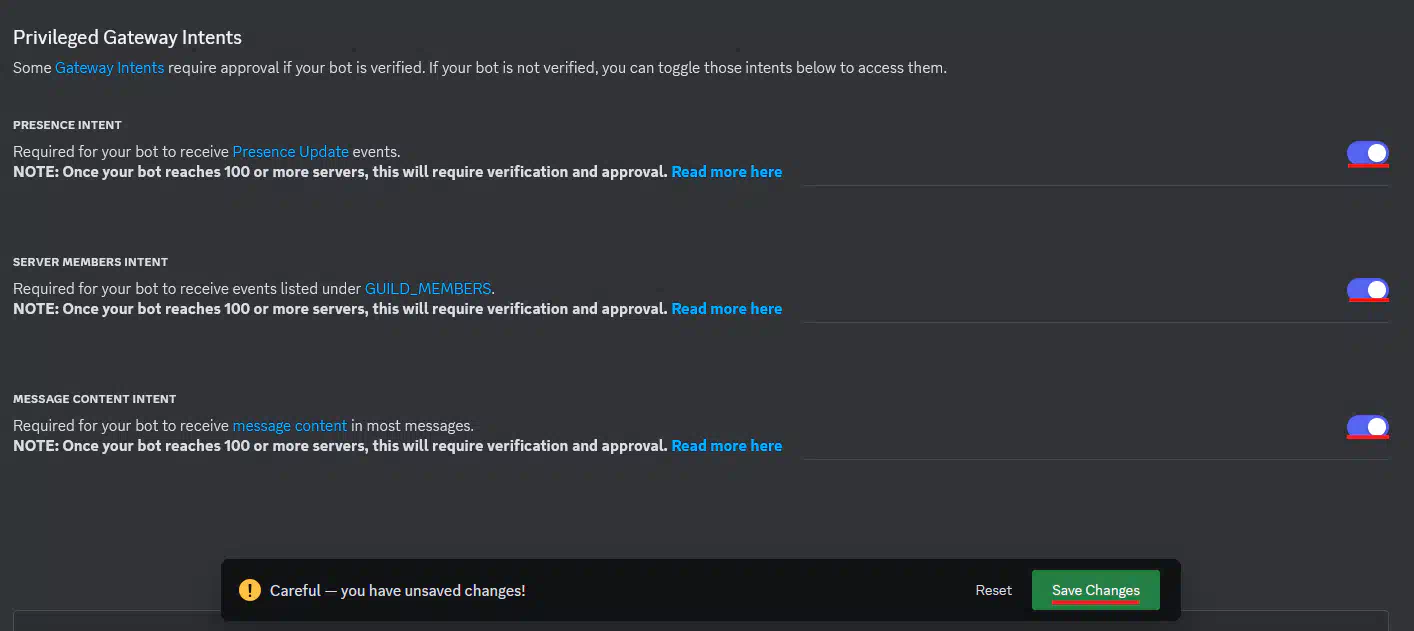This screenshot has width=1414, height=631.
Task: Open the Gateway Intents link
Action: (x=109, y=68)
